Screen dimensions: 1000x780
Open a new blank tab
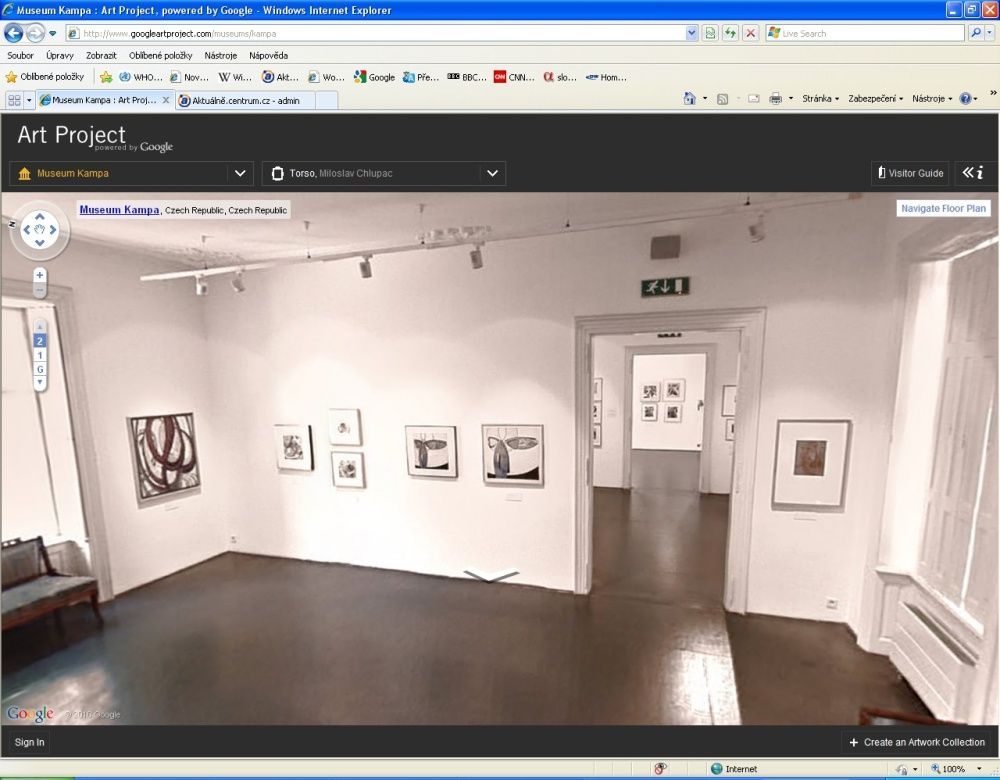[x=326, y=101]
